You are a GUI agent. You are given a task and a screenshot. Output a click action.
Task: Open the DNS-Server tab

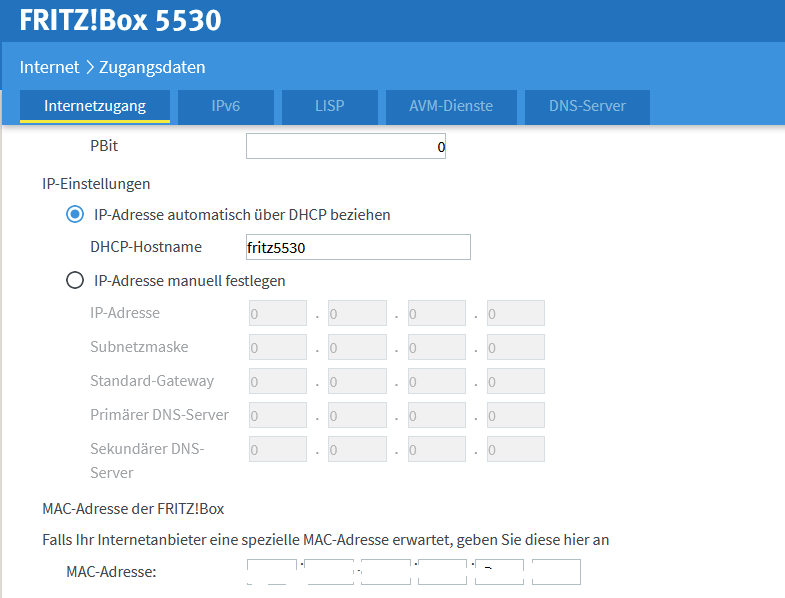coord(587,106)
